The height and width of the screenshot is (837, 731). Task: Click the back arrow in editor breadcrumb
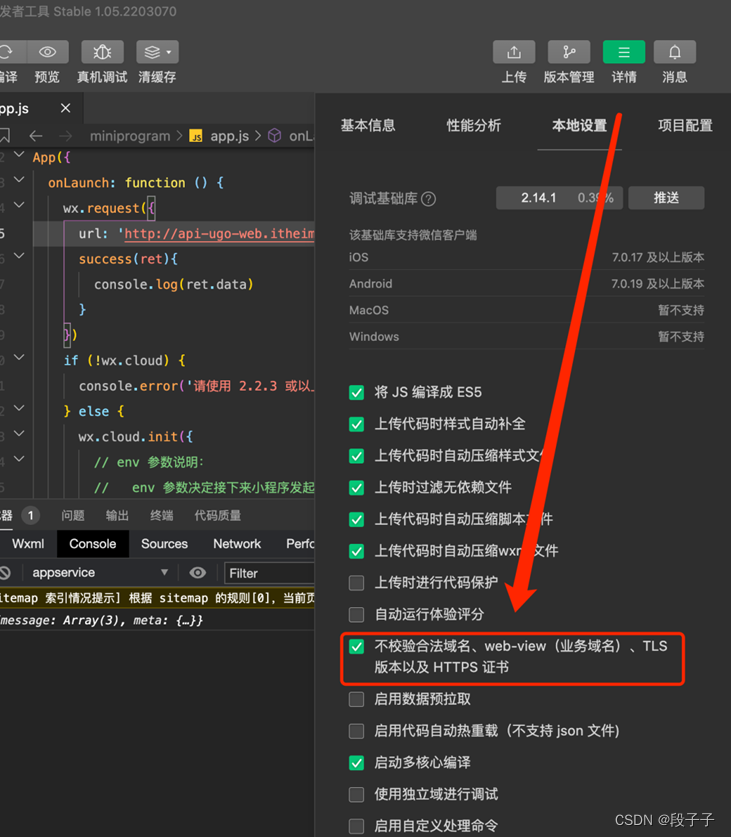click(x=36, y=136)
